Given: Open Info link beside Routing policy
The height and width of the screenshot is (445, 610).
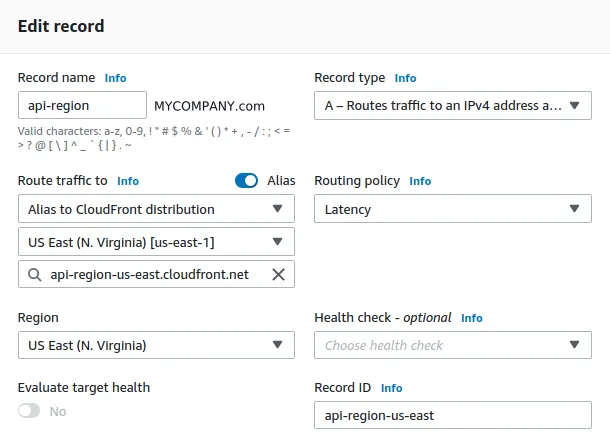Looking at the screenshot, I should (420, 182).
